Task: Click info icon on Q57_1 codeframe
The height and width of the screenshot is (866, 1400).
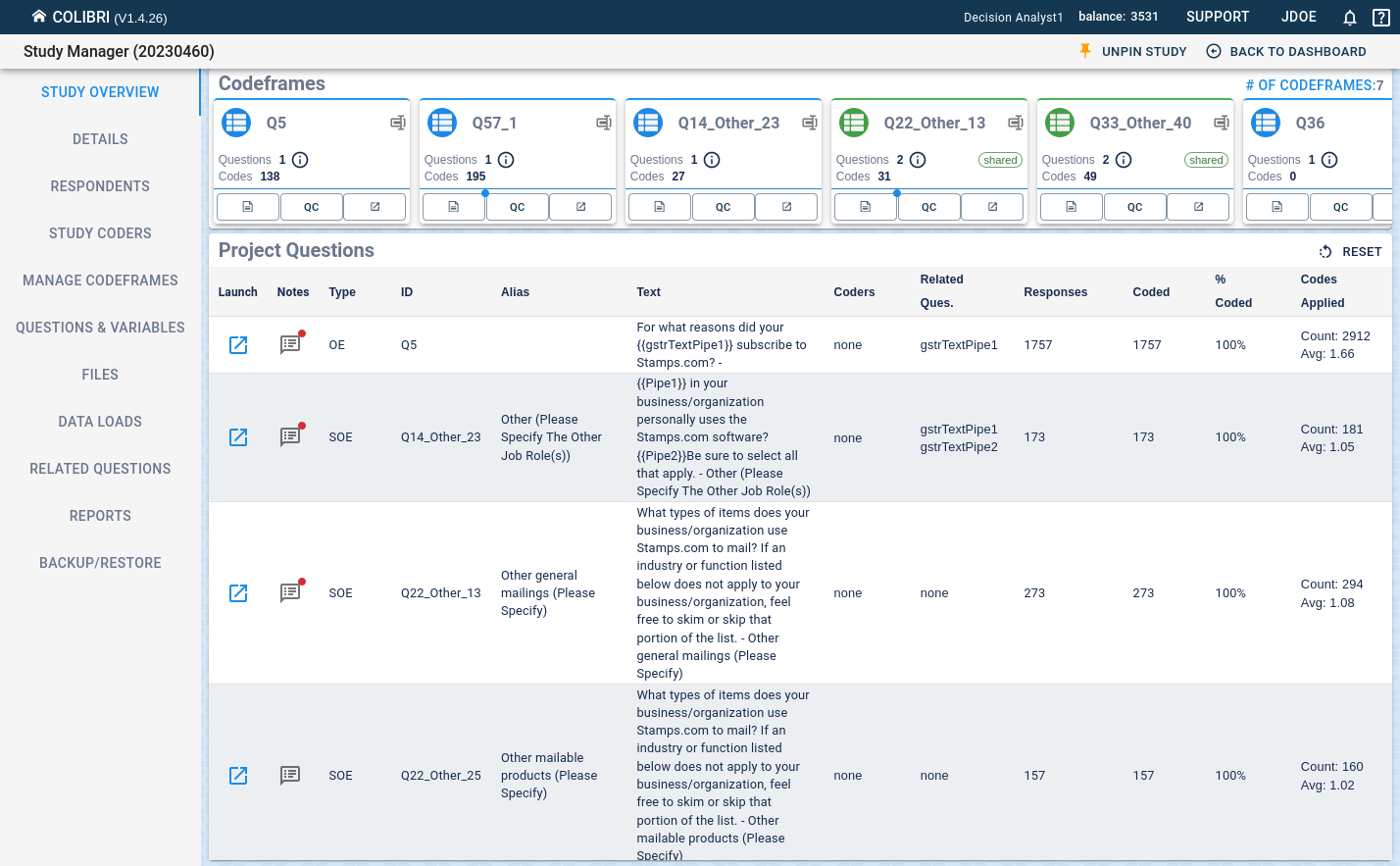Action: coord(506,160)
